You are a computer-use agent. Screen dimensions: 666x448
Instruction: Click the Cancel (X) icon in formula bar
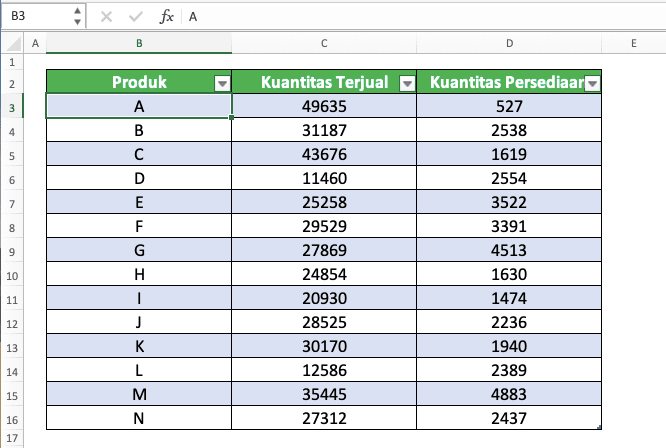pyautogui.click(x=106, y=17)
